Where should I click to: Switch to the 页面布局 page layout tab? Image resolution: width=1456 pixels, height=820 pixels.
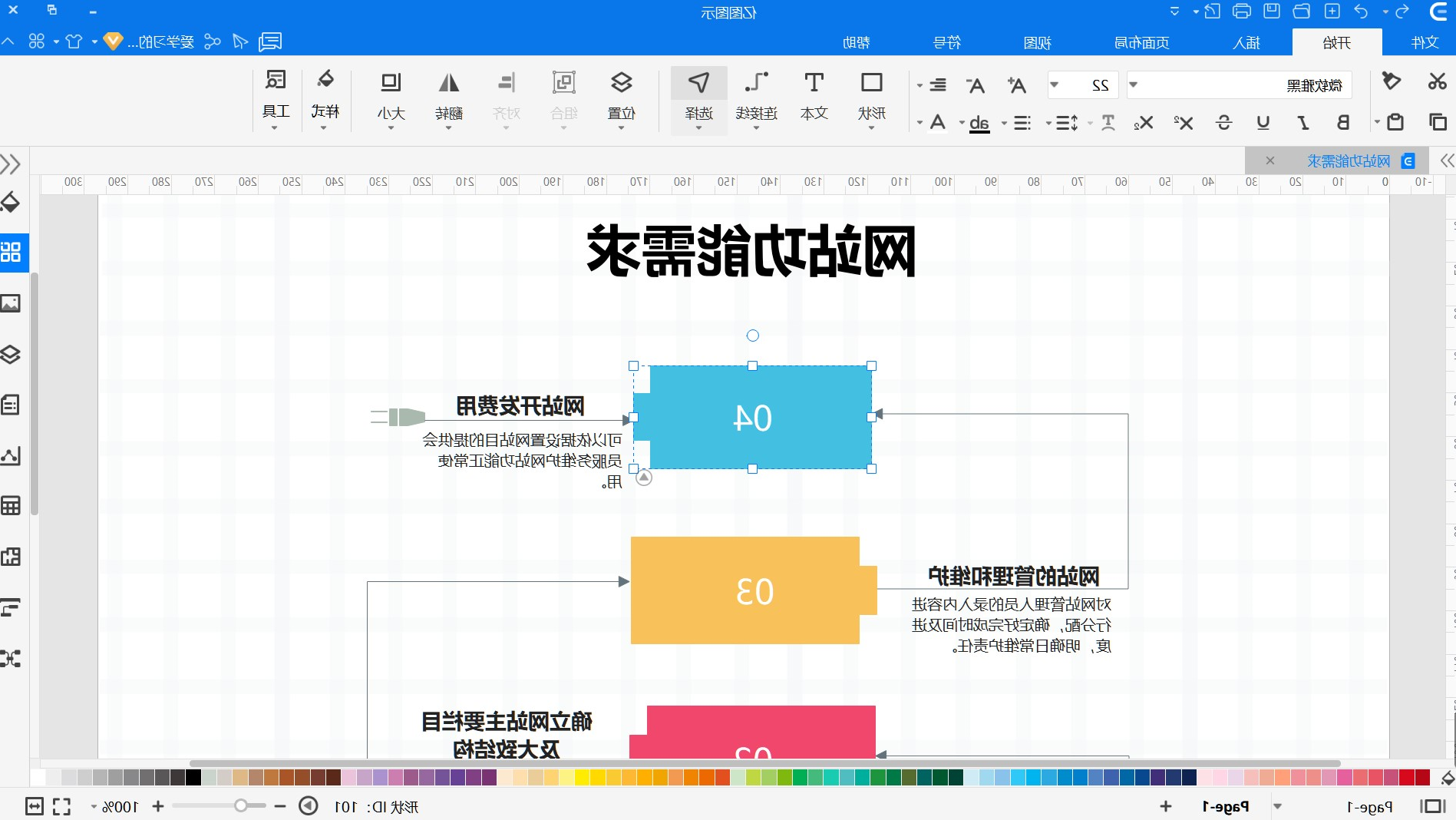tap(1141, 42)
